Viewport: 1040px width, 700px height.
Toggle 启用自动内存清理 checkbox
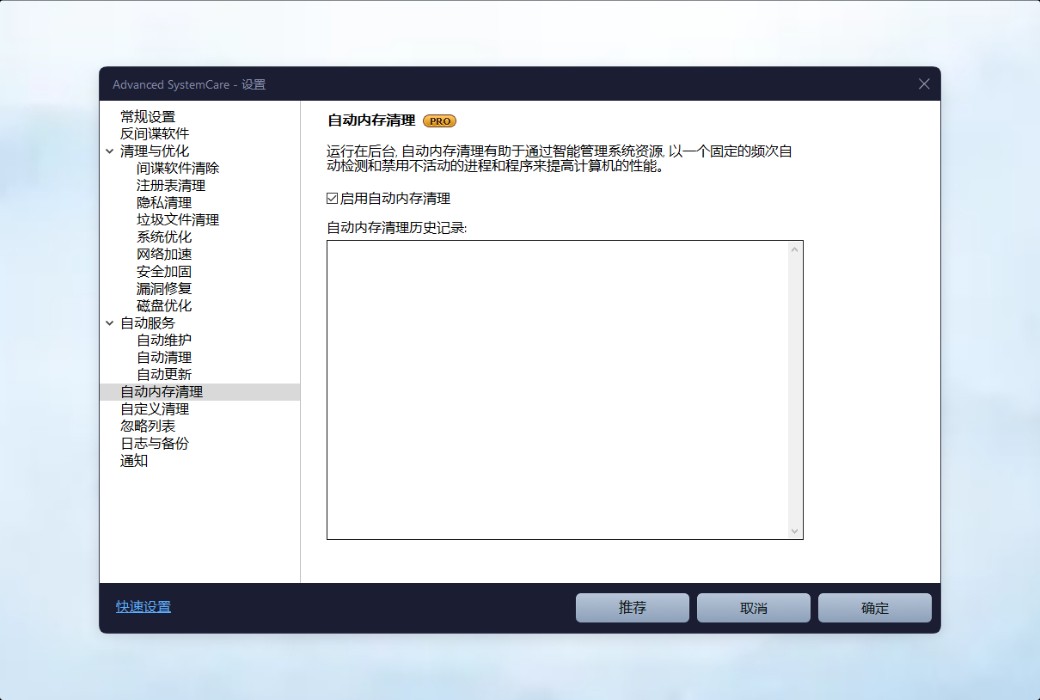tap(332, 198)
